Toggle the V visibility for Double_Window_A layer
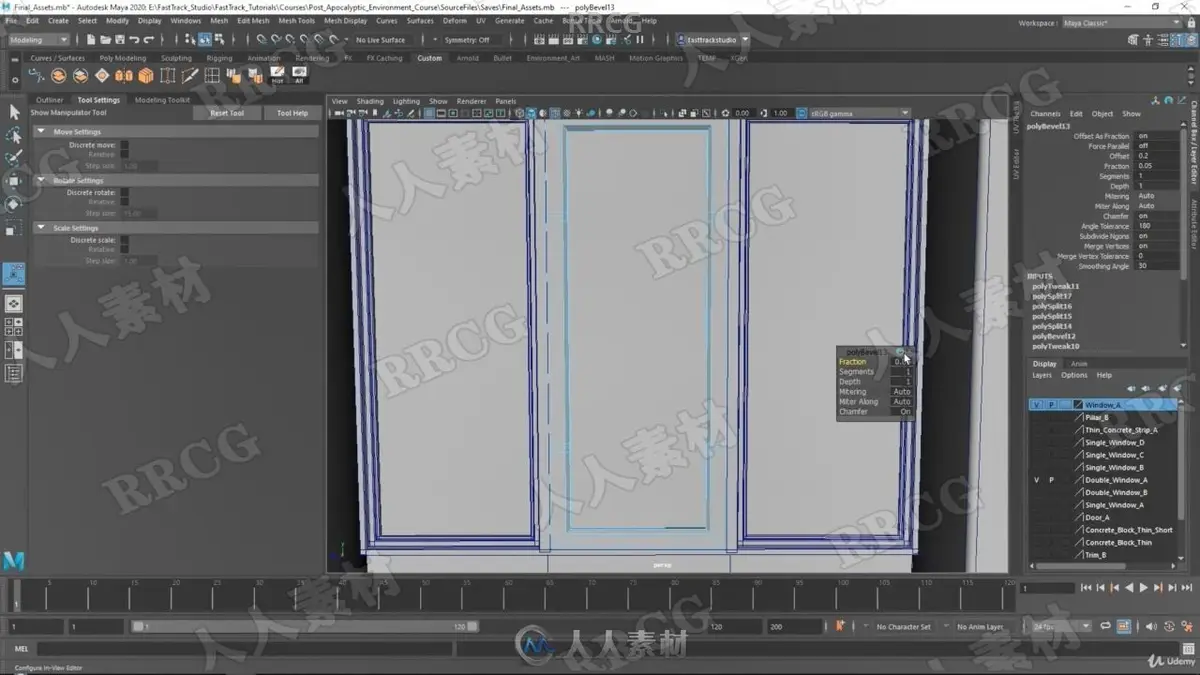Screen dimensions: 1200x675 (1036, 480)
